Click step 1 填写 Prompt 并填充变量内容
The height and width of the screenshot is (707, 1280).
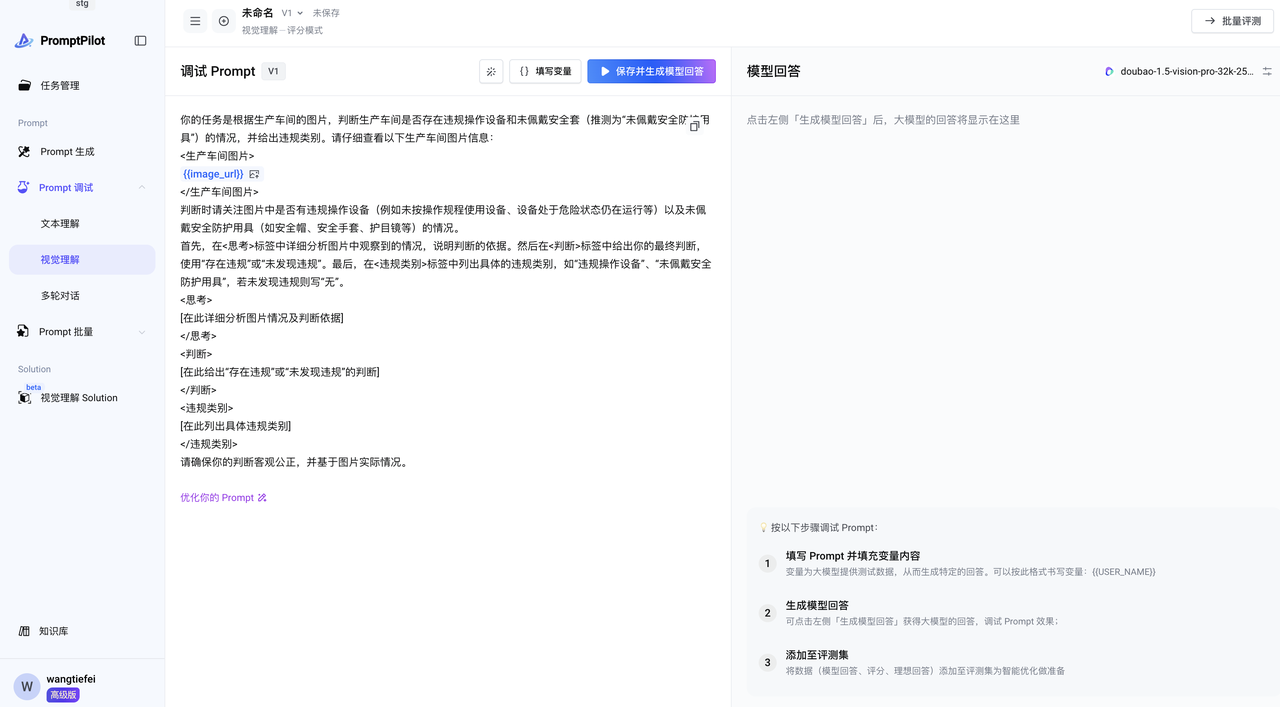(853, 556)
